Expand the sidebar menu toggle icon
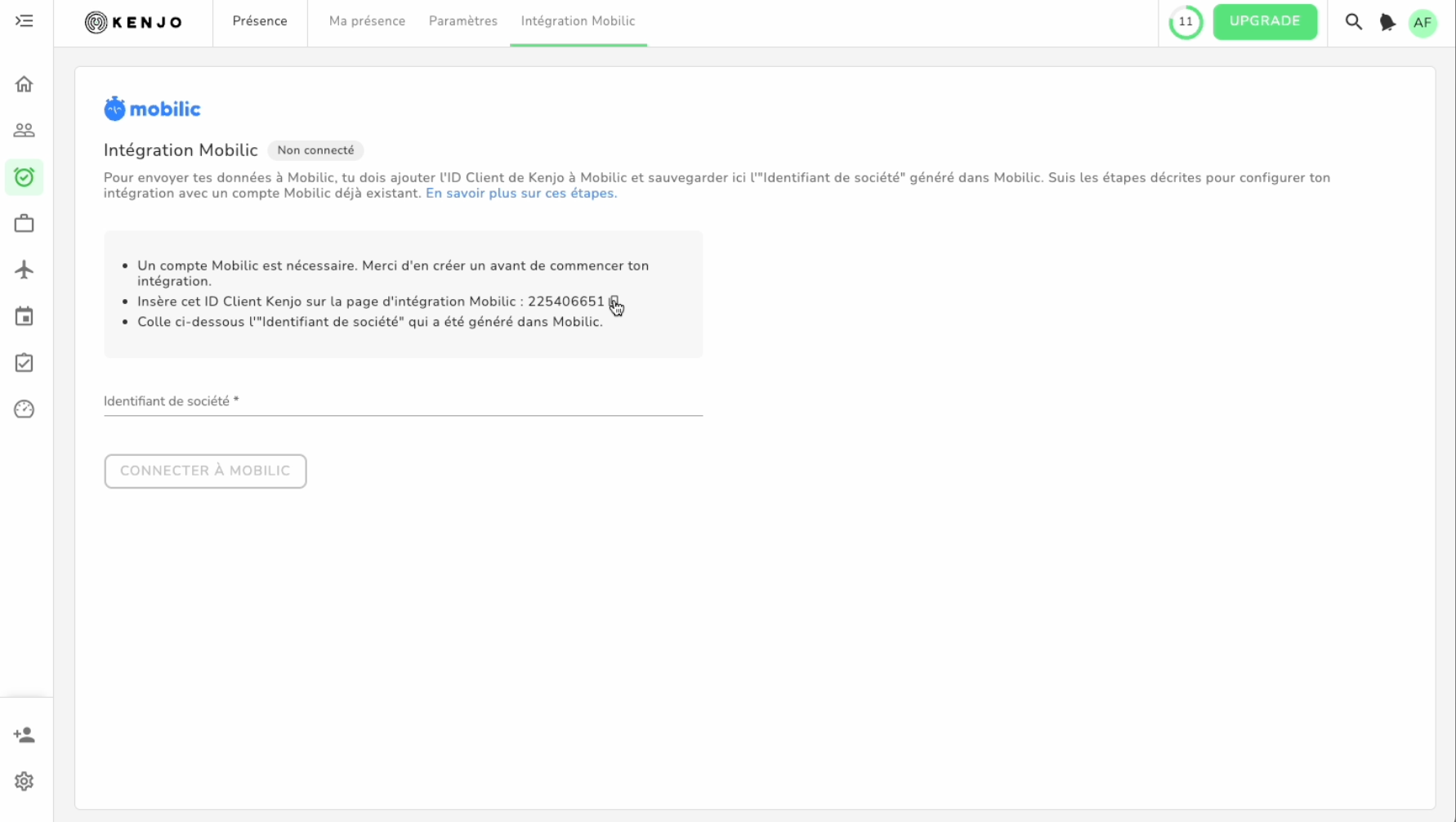The image size is (1456, 822). click(25, 21)
